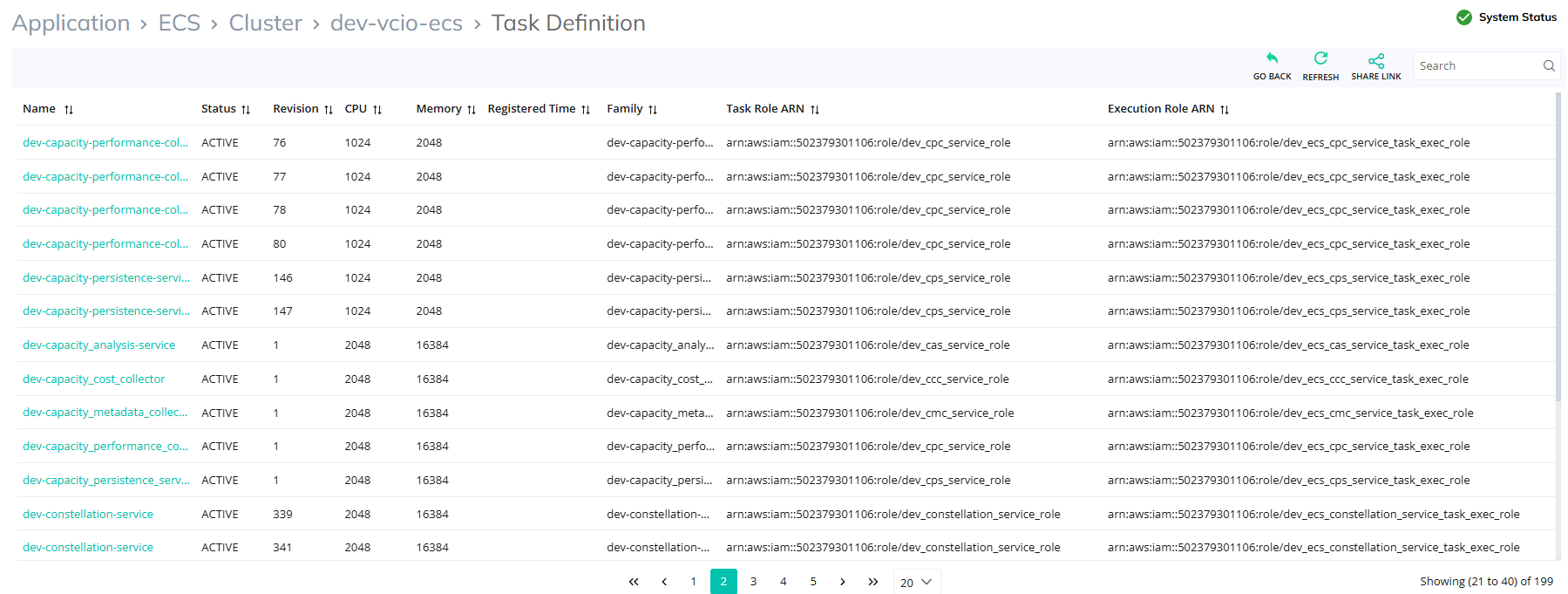Click dev_cas_service_role Task Role ARN cell

tap(868, 345)
